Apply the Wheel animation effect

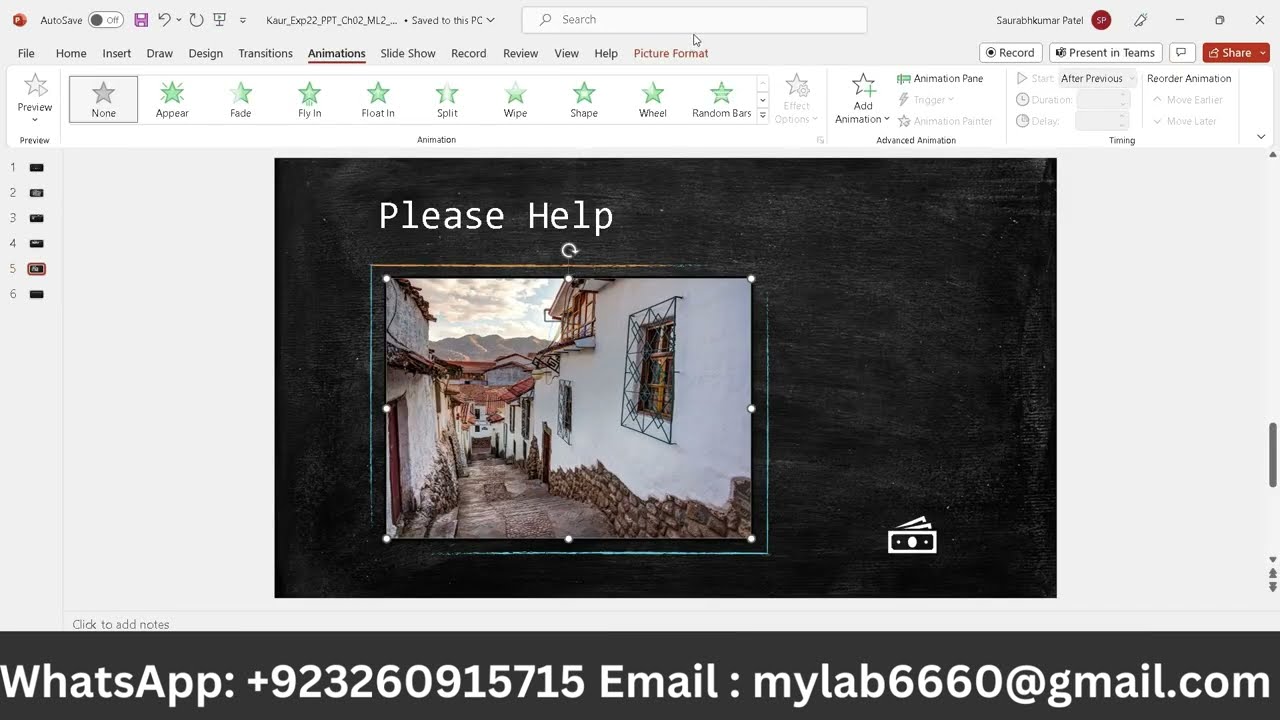(x=653, y=99)
